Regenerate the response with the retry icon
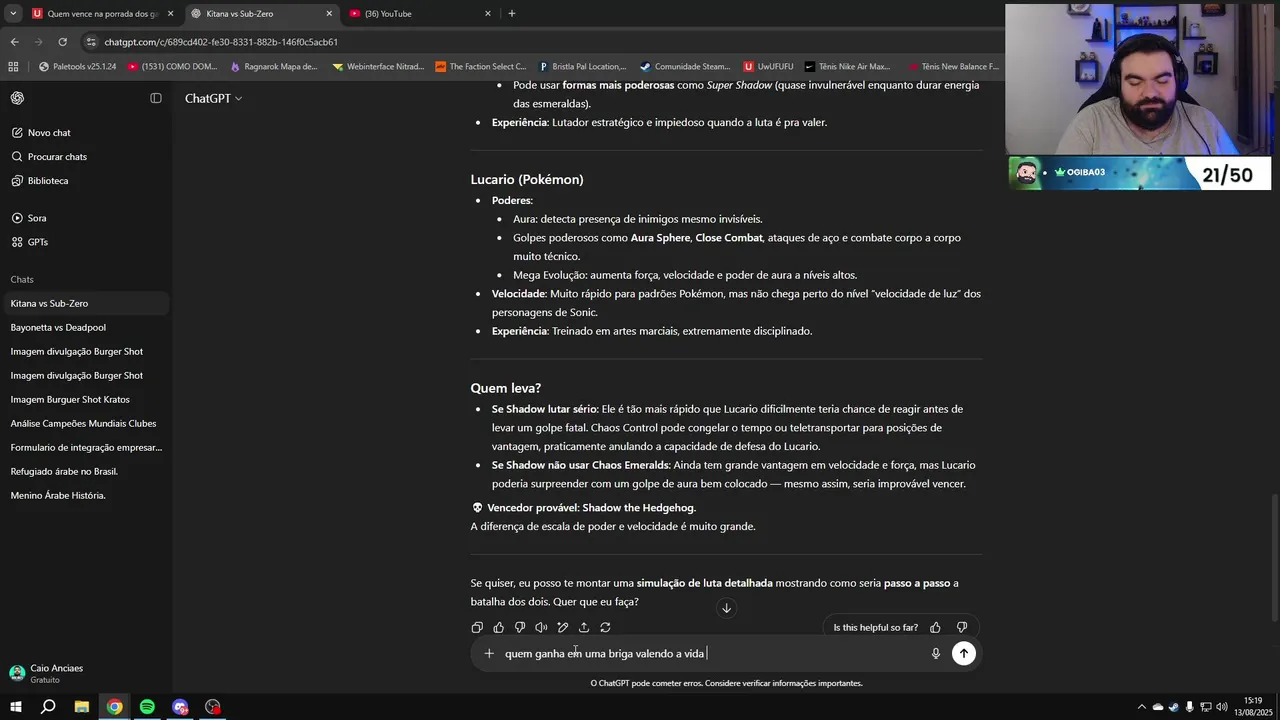Viewport: 1280px width, 720px height. point(605,628)
